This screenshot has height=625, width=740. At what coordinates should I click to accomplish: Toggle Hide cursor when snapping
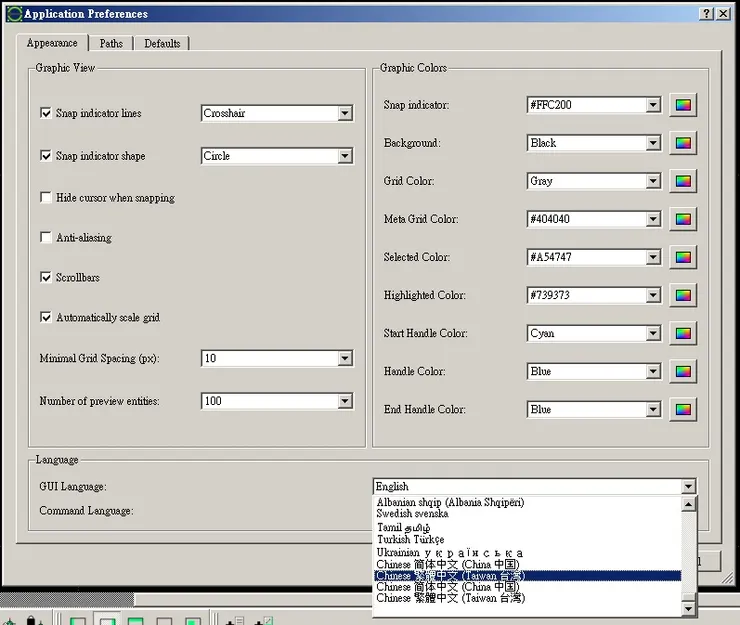pos(46,197)
